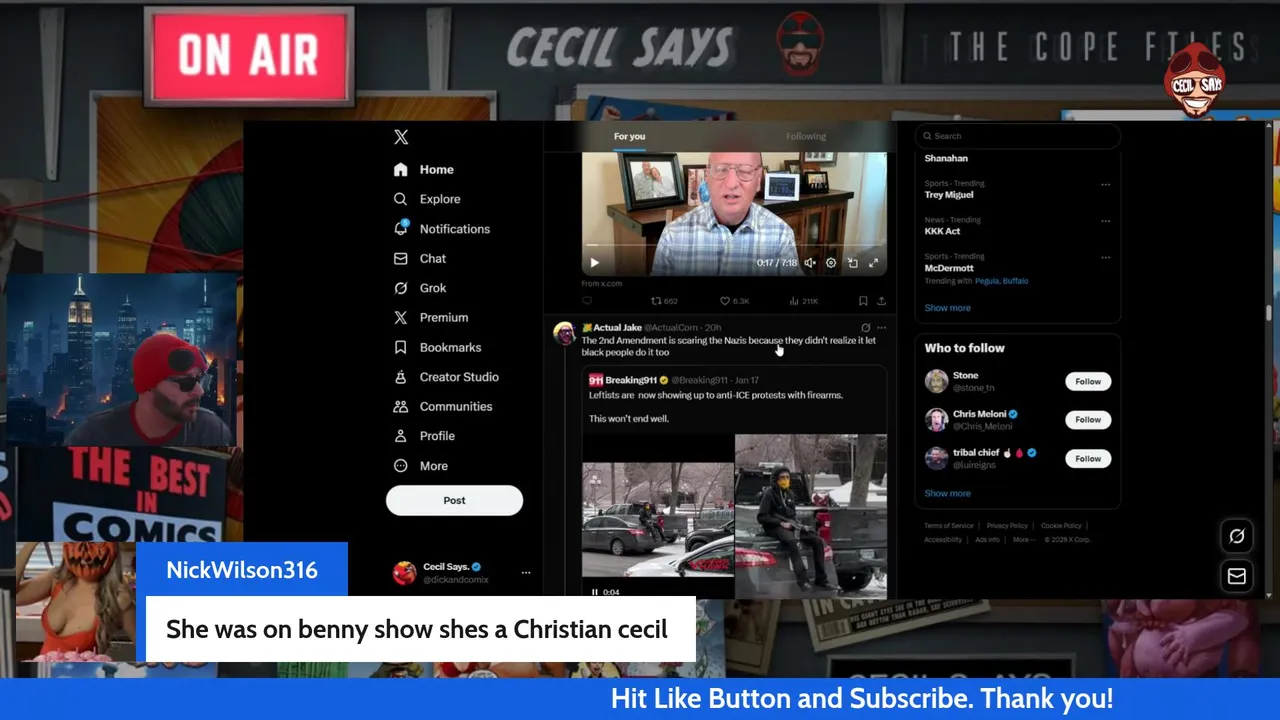Click the Pegula, Buffalo trending link

[x=1001, y=281]
